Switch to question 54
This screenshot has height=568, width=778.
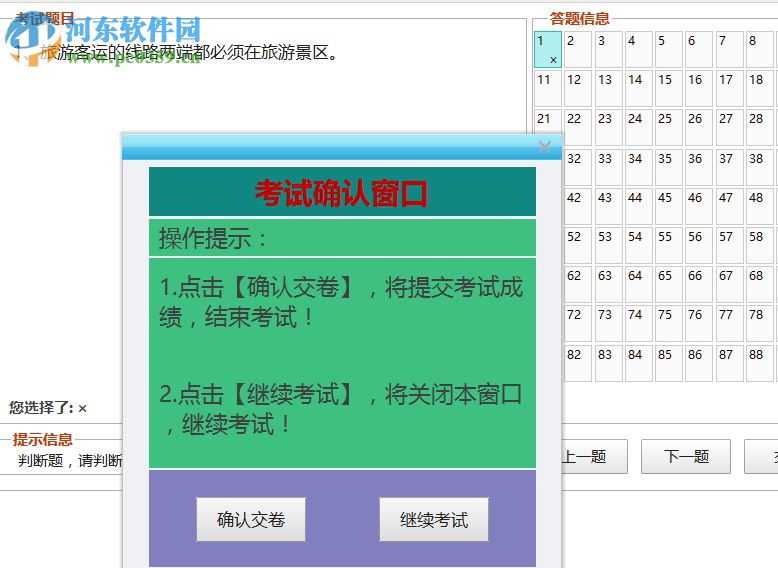coord(639,246)
